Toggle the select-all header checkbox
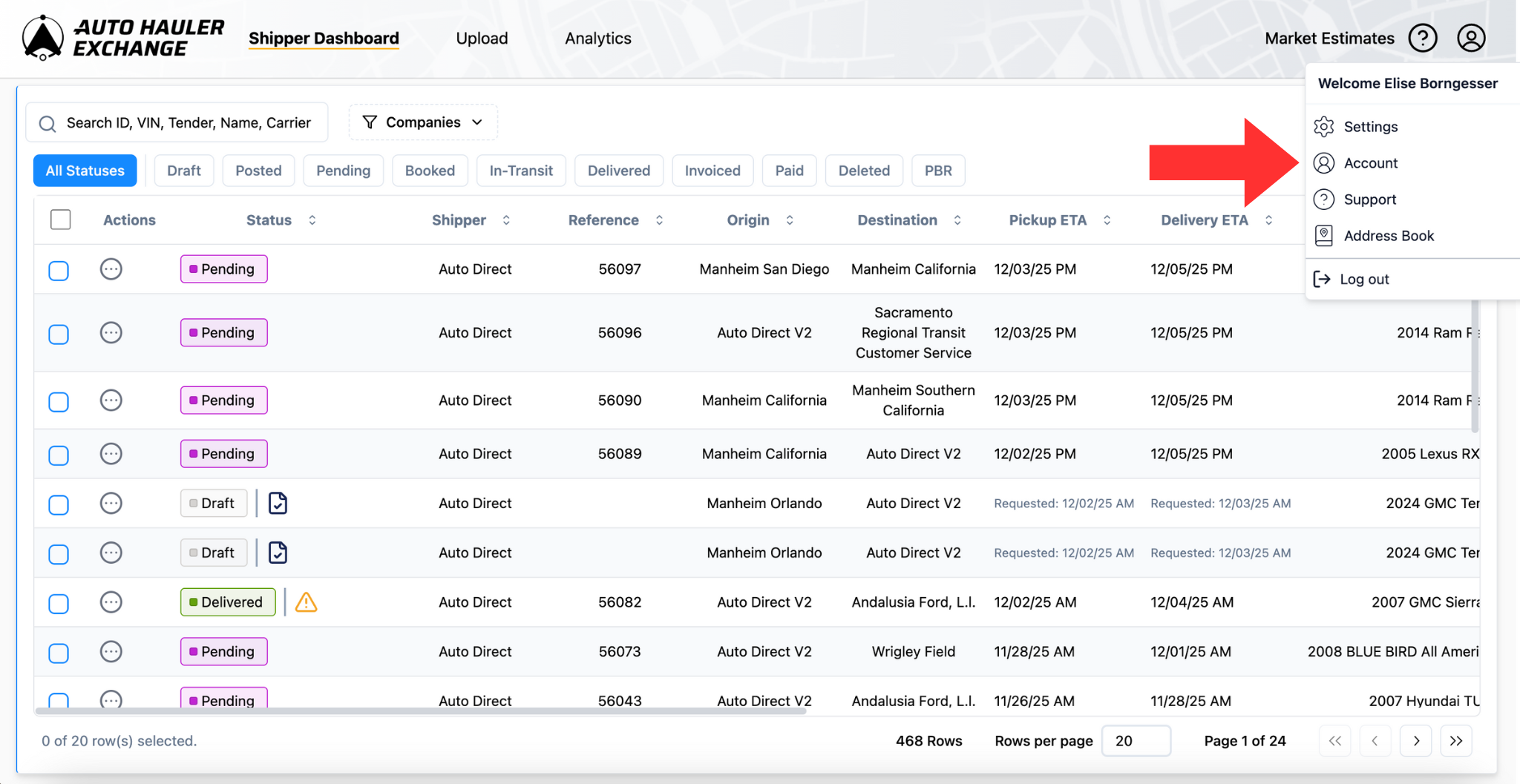1520x784 pixels. (x=61, y=220)
